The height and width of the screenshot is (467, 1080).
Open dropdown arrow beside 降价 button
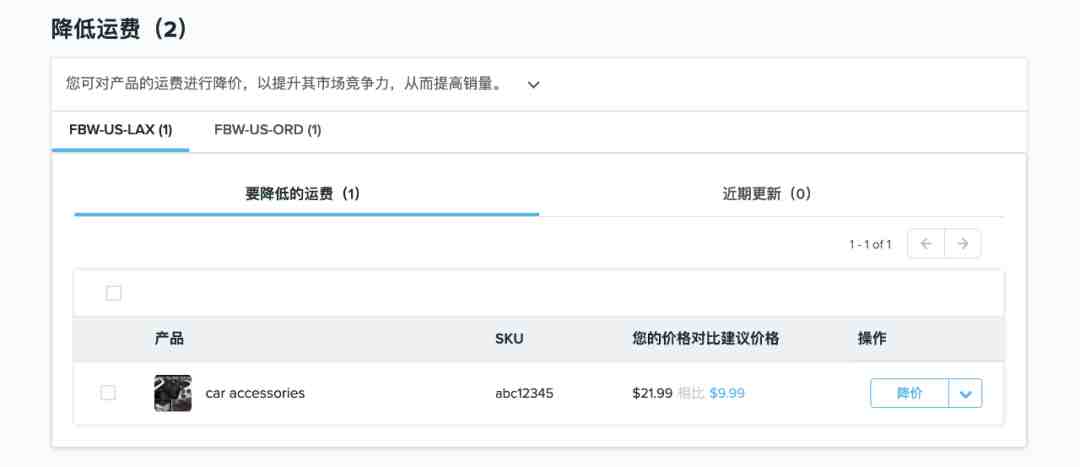[x=966, y=394]
